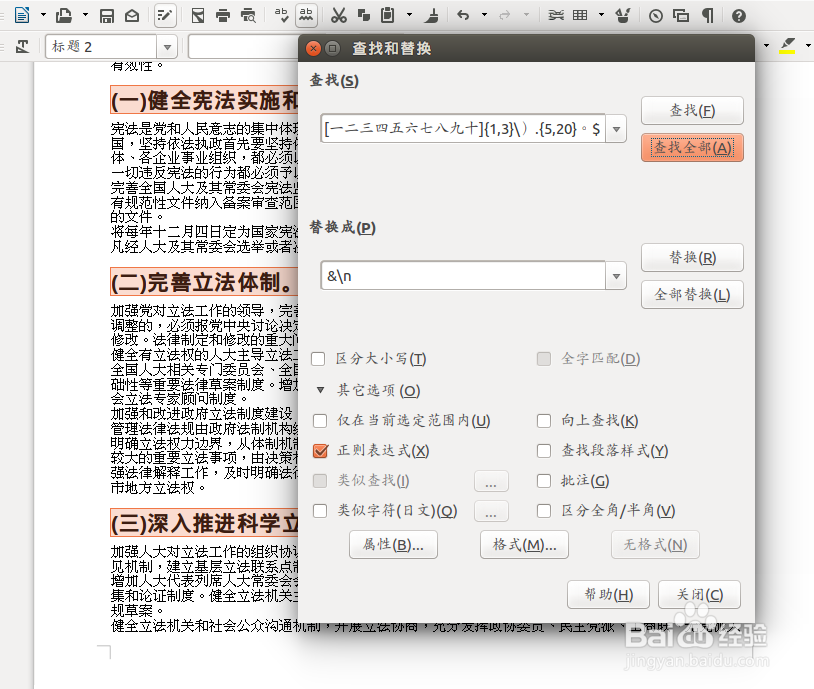Copy selection using the Copy icon
The height and width of the screenshot is (689, 814).
(x=364, y=16)
